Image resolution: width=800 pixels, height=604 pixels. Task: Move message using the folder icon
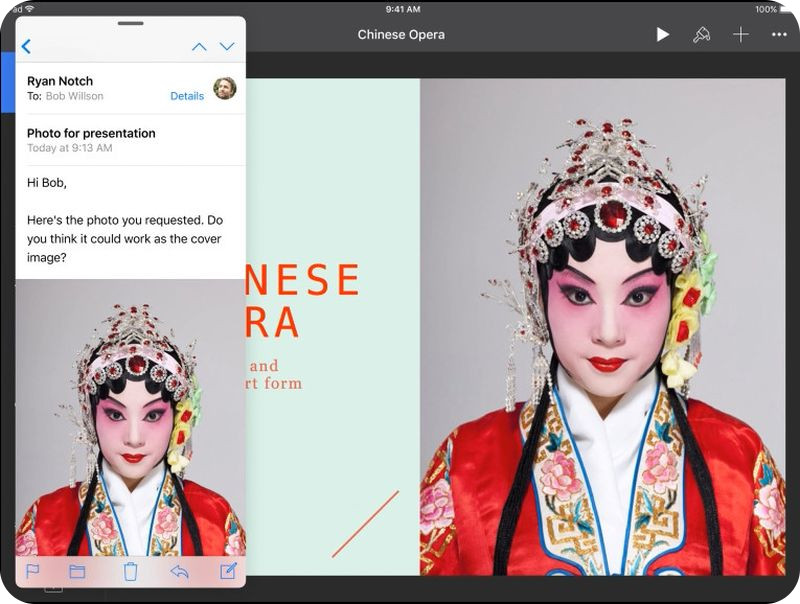click(x=77, y=572)
